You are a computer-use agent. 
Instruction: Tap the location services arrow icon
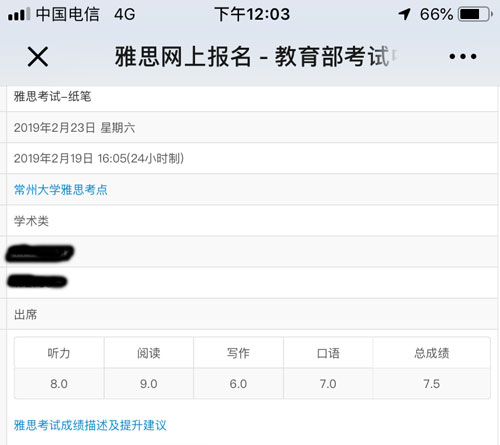(x=405, y=14)
